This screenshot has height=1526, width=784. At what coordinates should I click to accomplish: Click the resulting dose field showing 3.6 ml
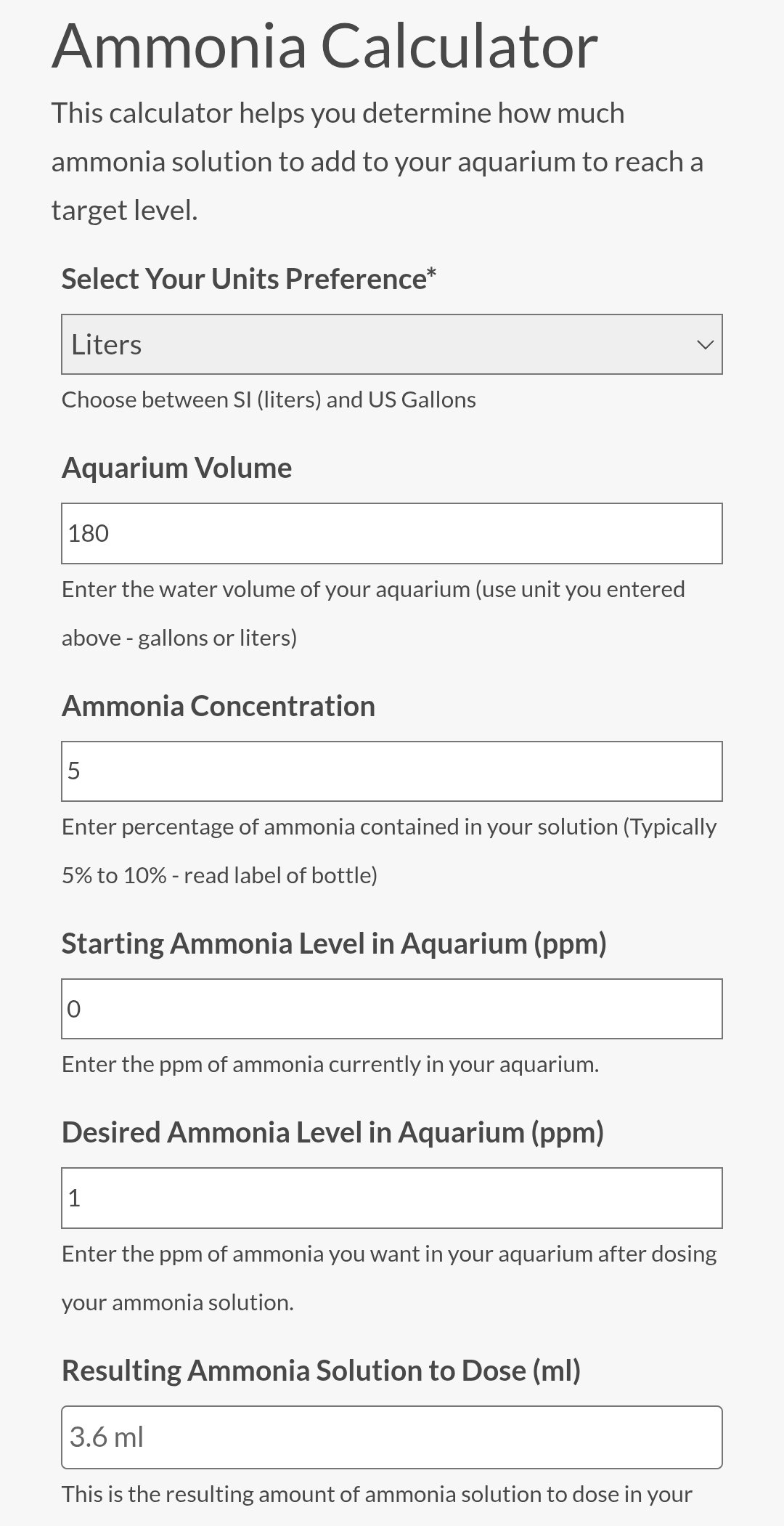click(x=391, y=1437)
